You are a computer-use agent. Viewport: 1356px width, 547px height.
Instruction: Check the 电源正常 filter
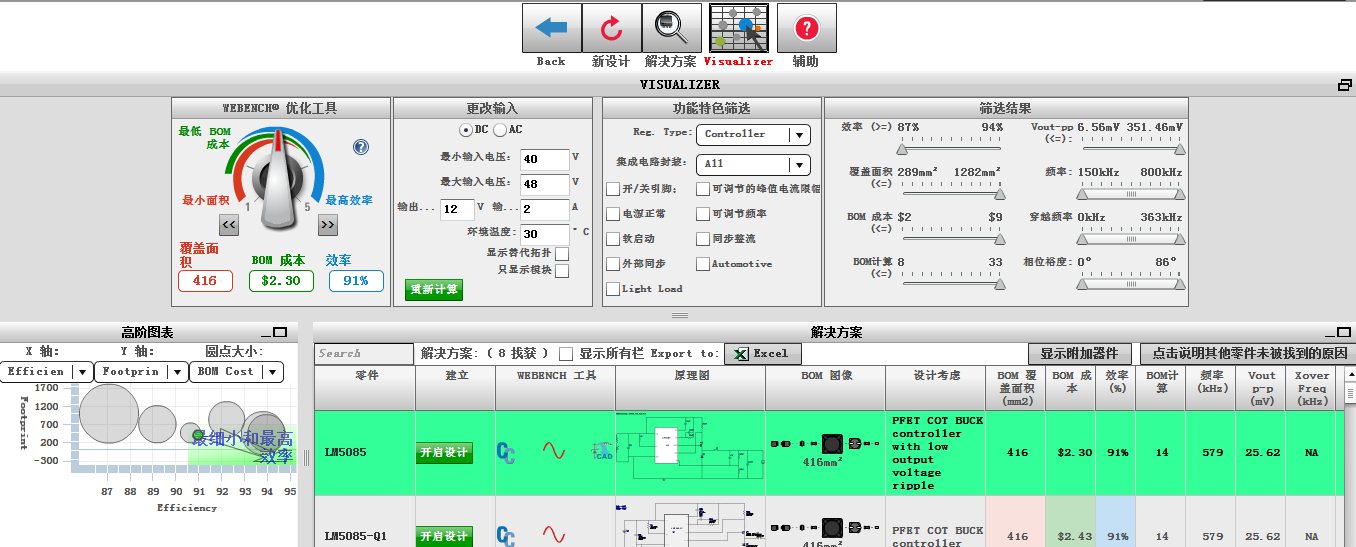point(613,213)
